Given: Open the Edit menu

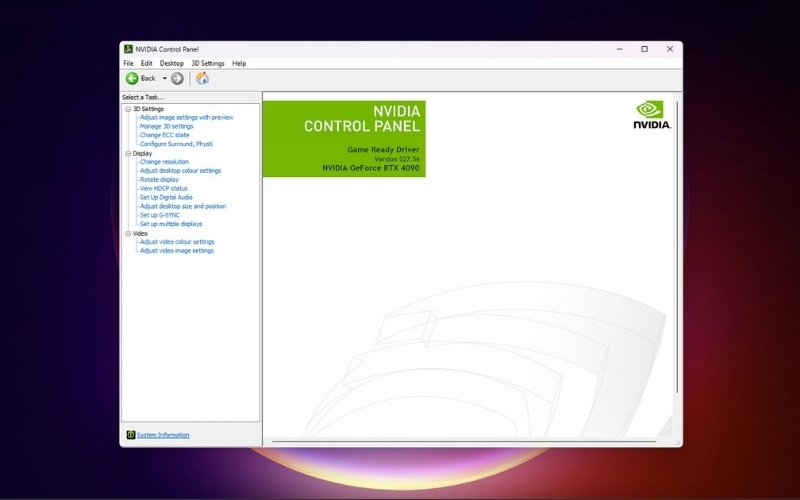Looking at the screenshot, I should coord(146,63).
